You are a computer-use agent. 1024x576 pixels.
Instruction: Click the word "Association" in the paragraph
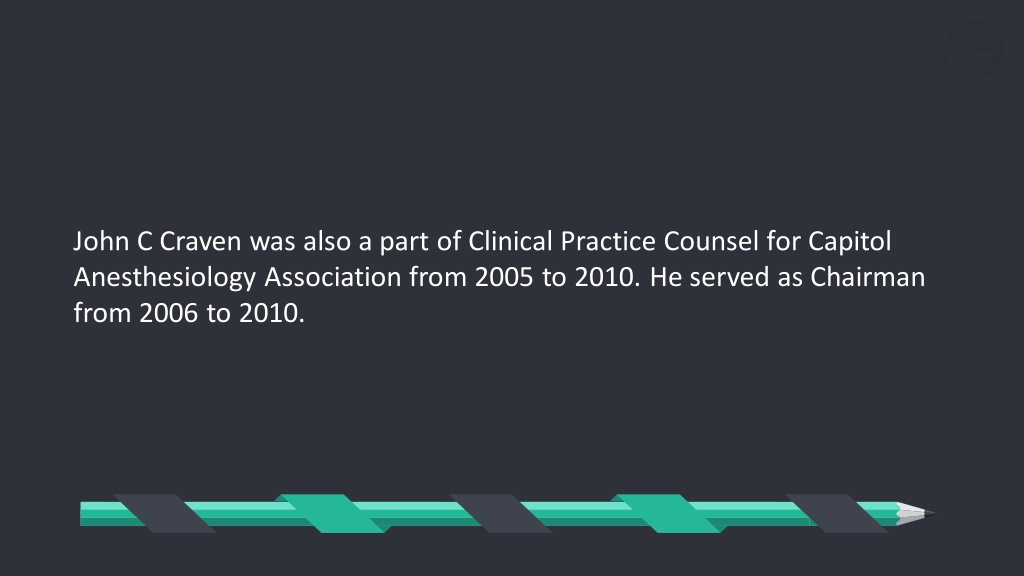point(332,277)
